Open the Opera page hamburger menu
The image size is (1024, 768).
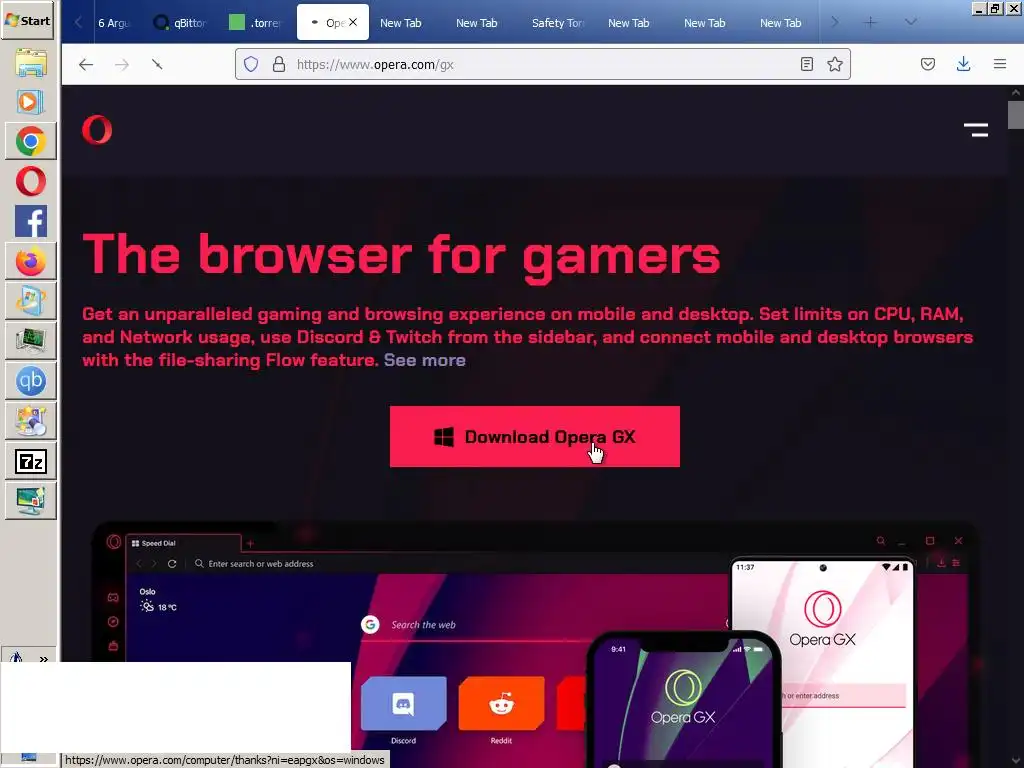976,130
